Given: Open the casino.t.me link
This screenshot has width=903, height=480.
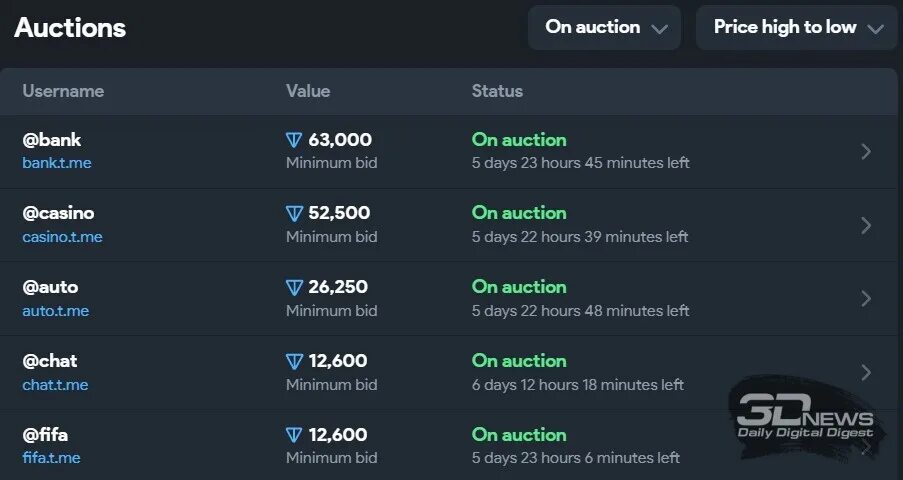Looking at the screenshot, I should point(62,237).
